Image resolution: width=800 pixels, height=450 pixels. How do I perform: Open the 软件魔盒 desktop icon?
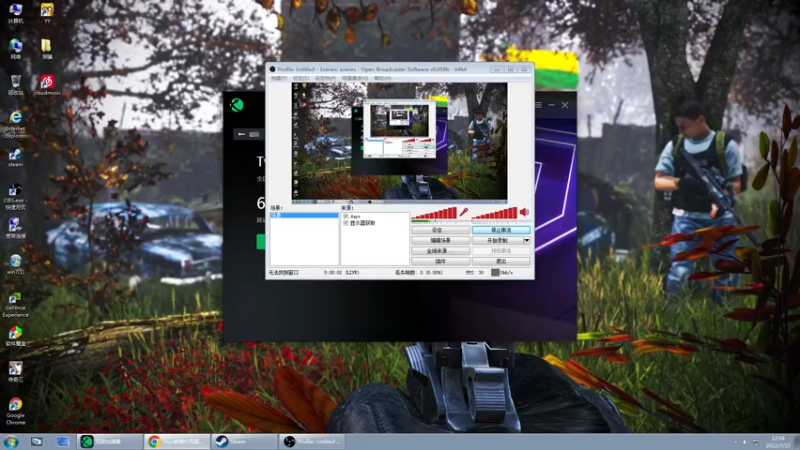(15, 336)
